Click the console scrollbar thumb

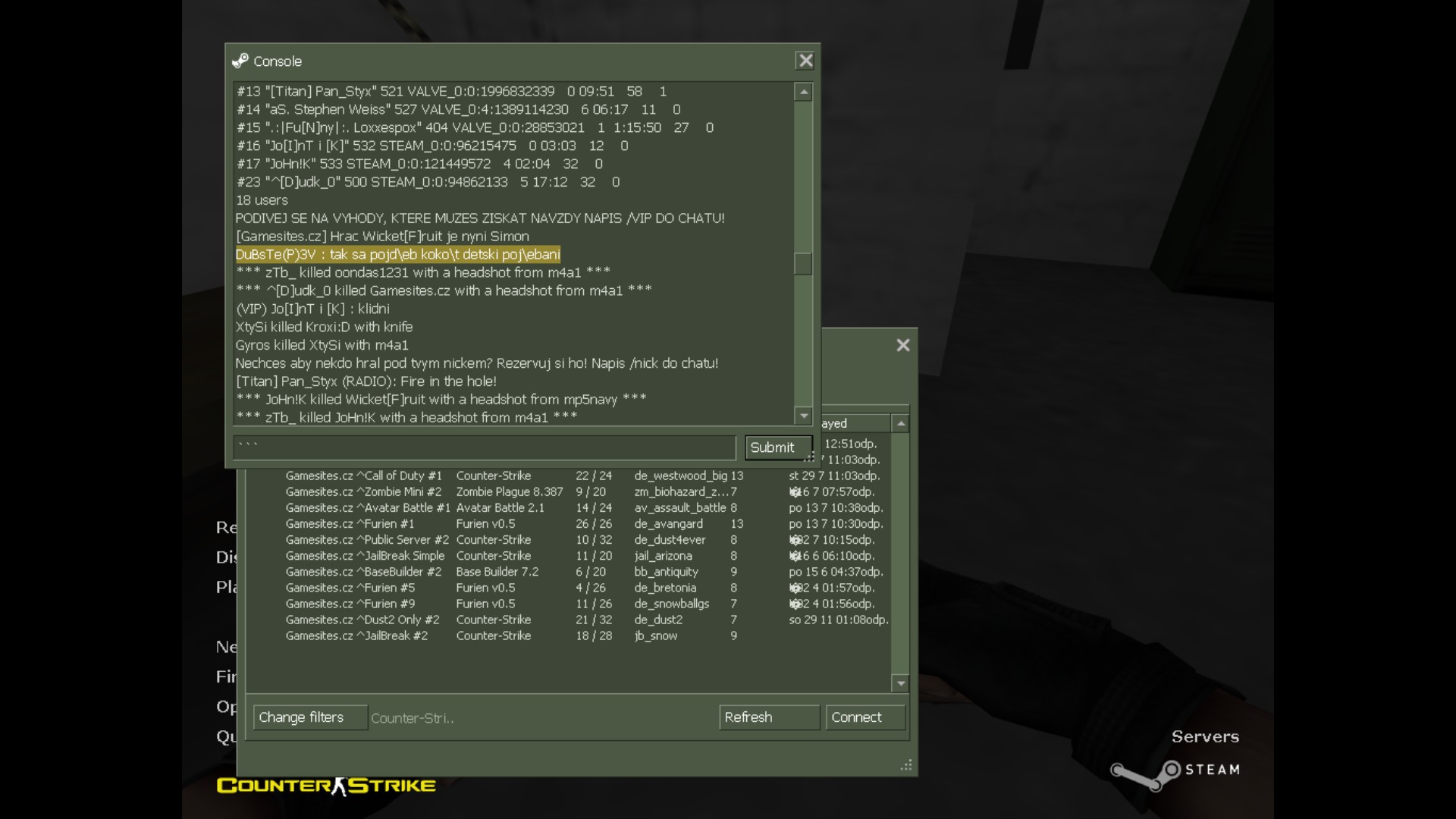coord(803,263)
